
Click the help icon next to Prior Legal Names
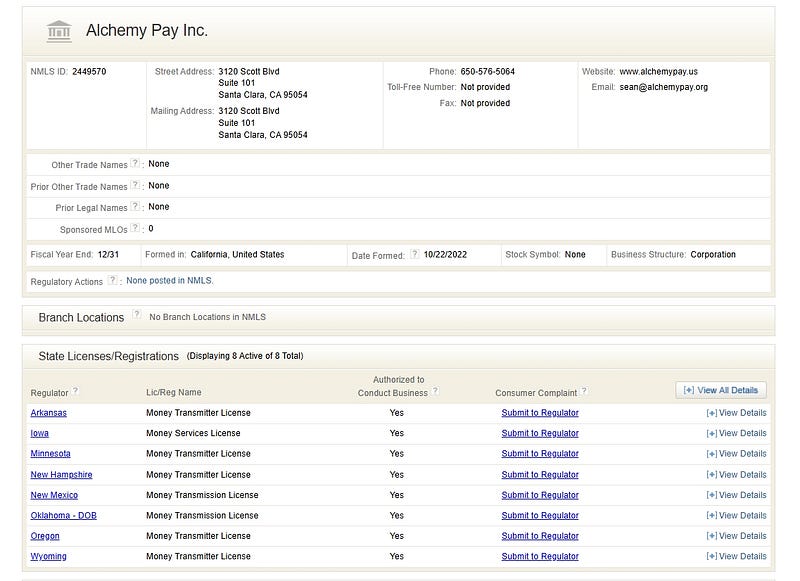[135, 206]
